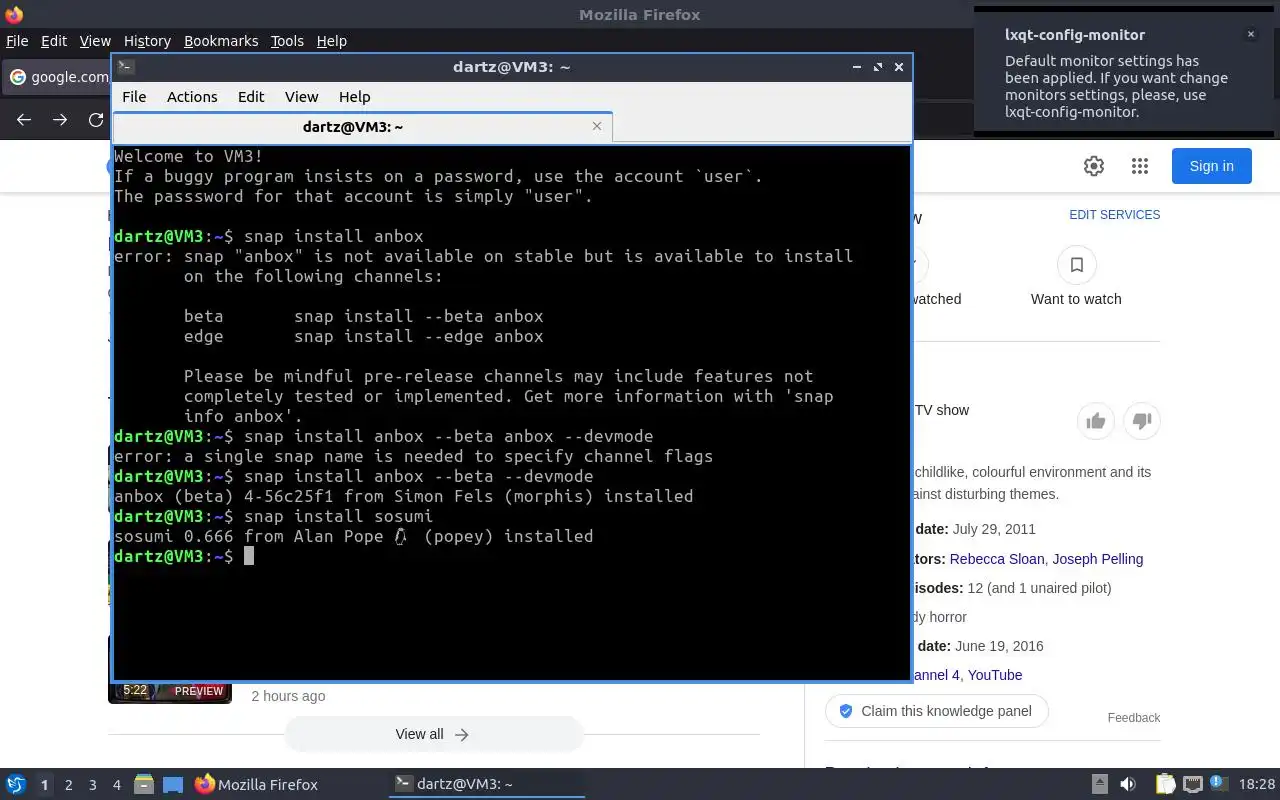Image resolution: width=1280 pixels, height=800 pixels.
Task: Open Firefox Bookmarks menu
Action: [x=221, y=41]
